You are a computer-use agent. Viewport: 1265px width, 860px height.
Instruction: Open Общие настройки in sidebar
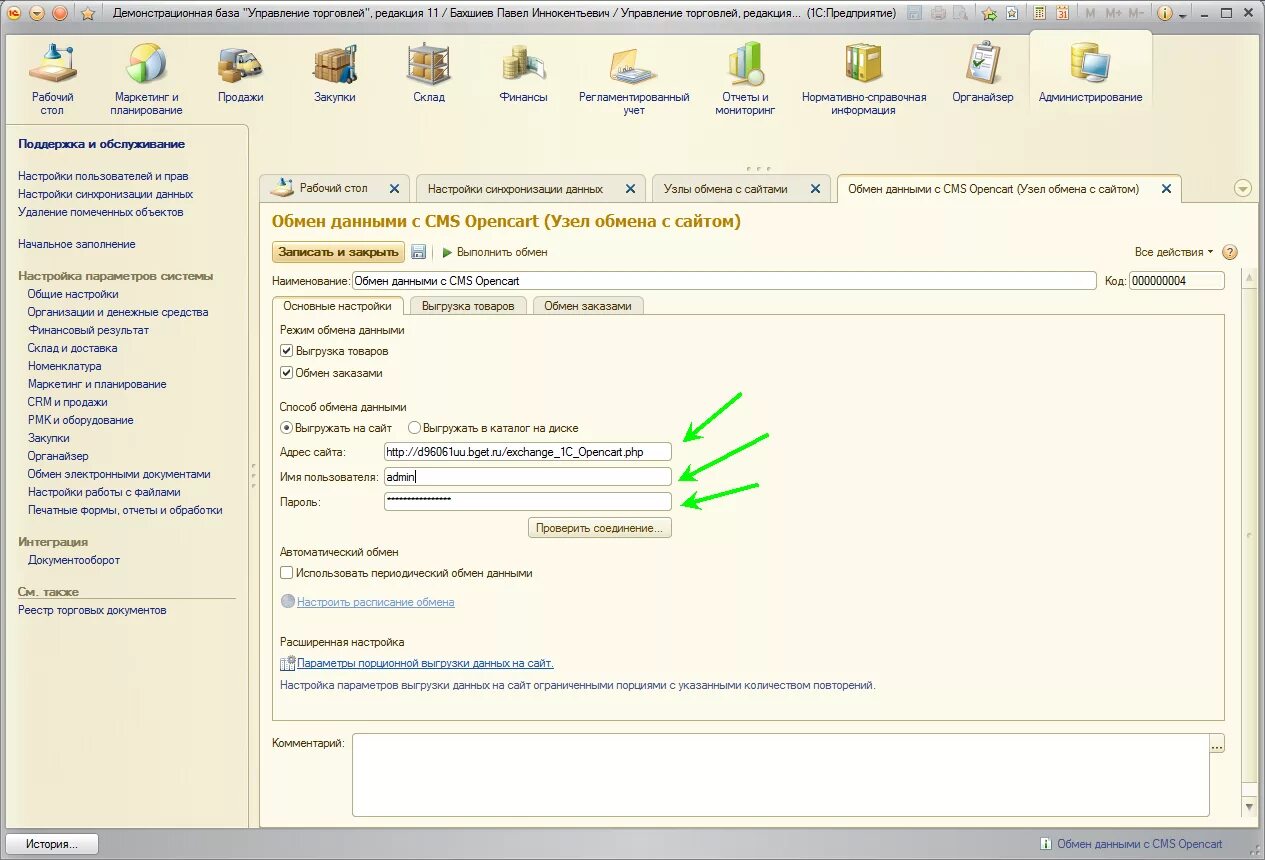coord(73,294)
